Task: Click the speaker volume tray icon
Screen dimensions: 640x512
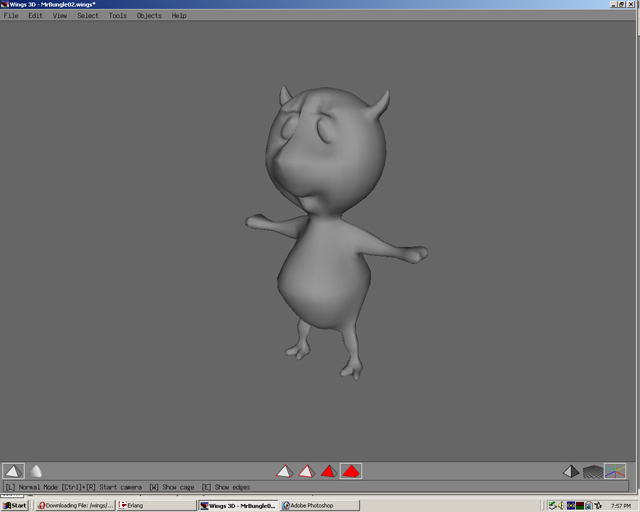Action: pyautogui.click(x=561, y=505)
